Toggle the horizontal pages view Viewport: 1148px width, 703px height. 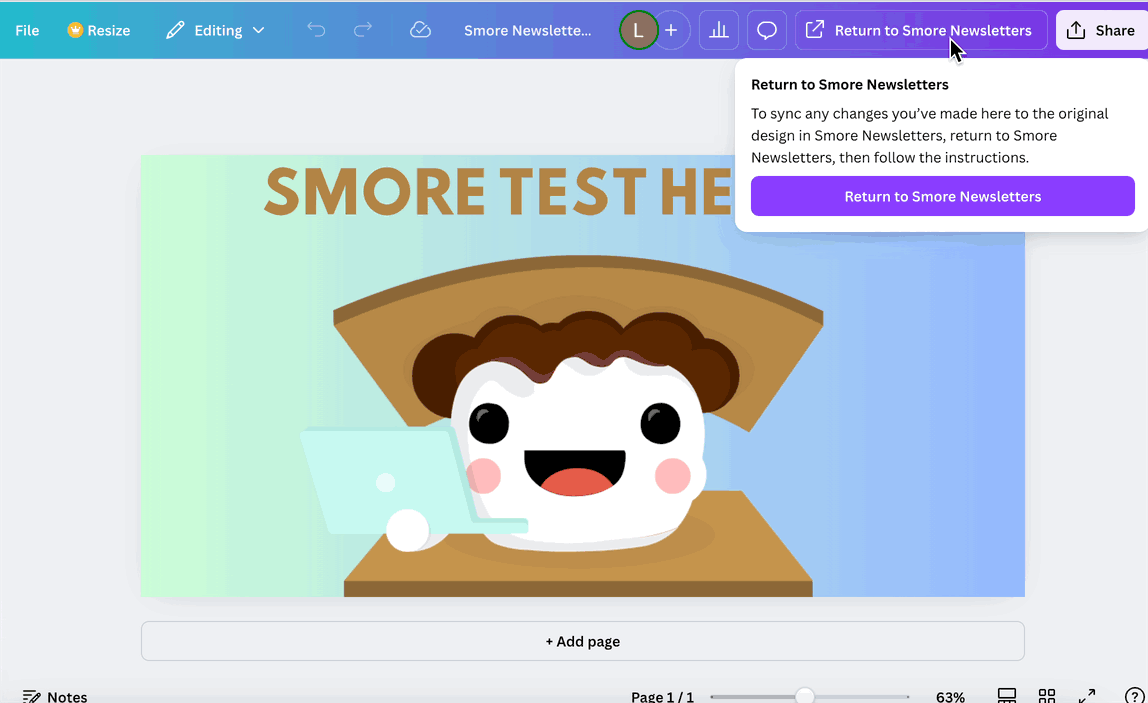[x=1007, y=694]
